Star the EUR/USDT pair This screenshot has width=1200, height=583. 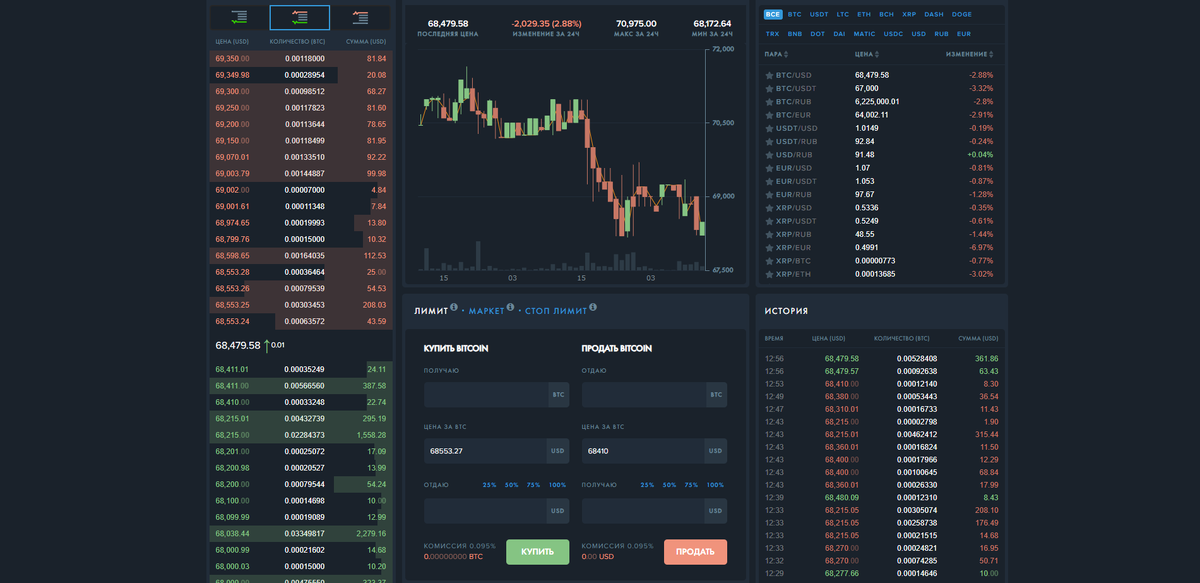pyautogui.click(x=769, y=181)
